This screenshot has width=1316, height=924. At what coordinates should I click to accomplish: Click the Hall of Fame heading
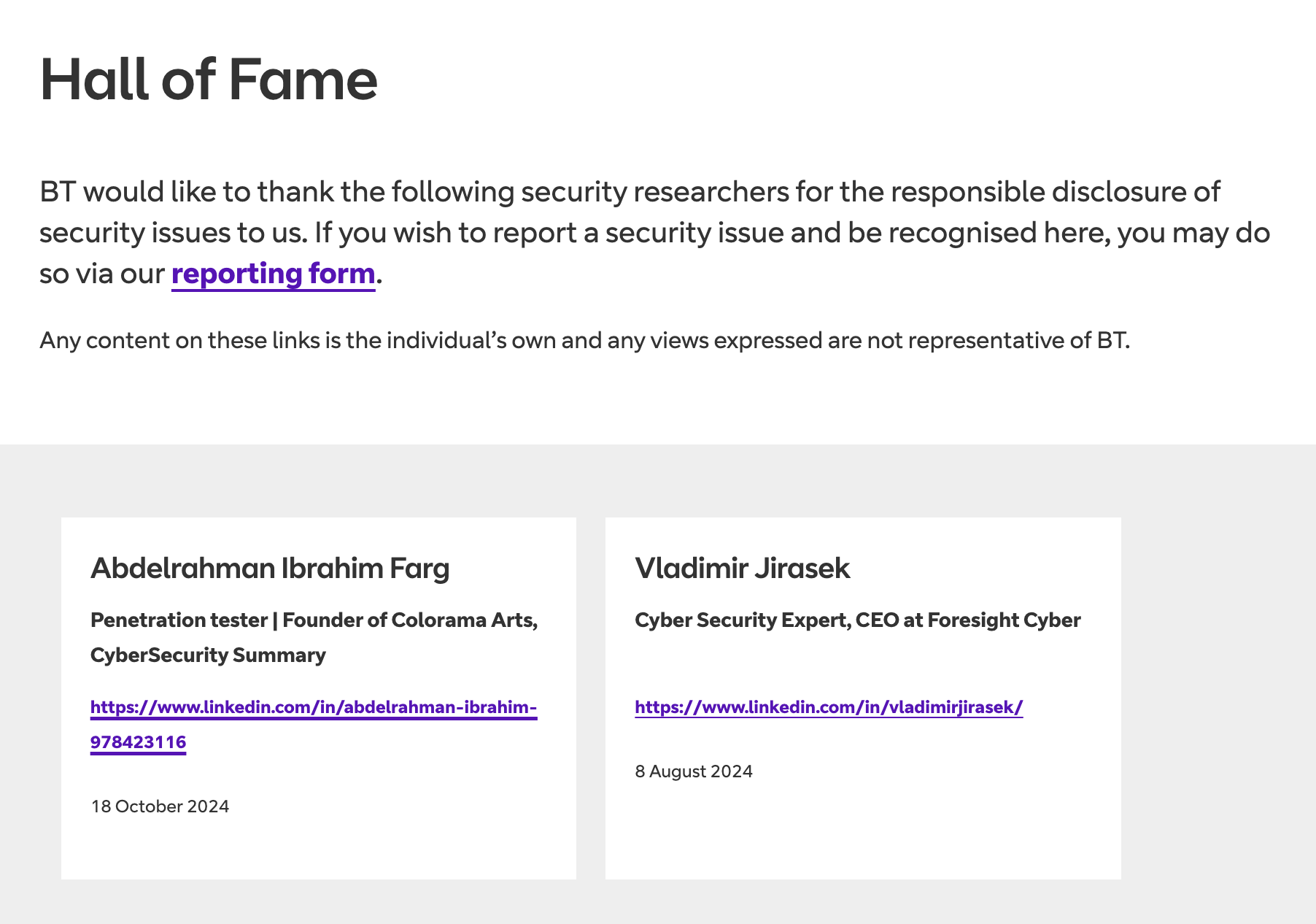pyautogui.click(x=209, y=80)
